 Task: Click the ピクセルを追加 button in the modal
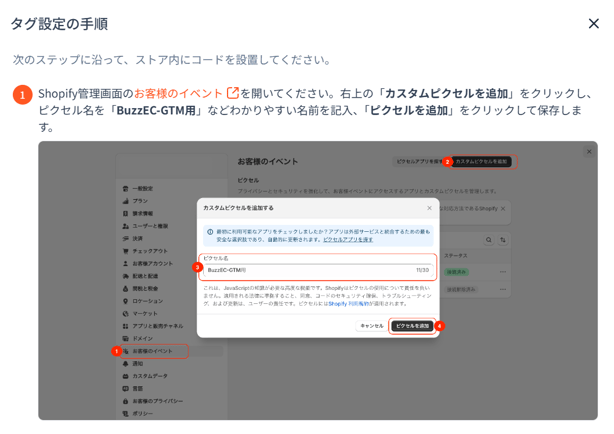click(x=412, y=326)
